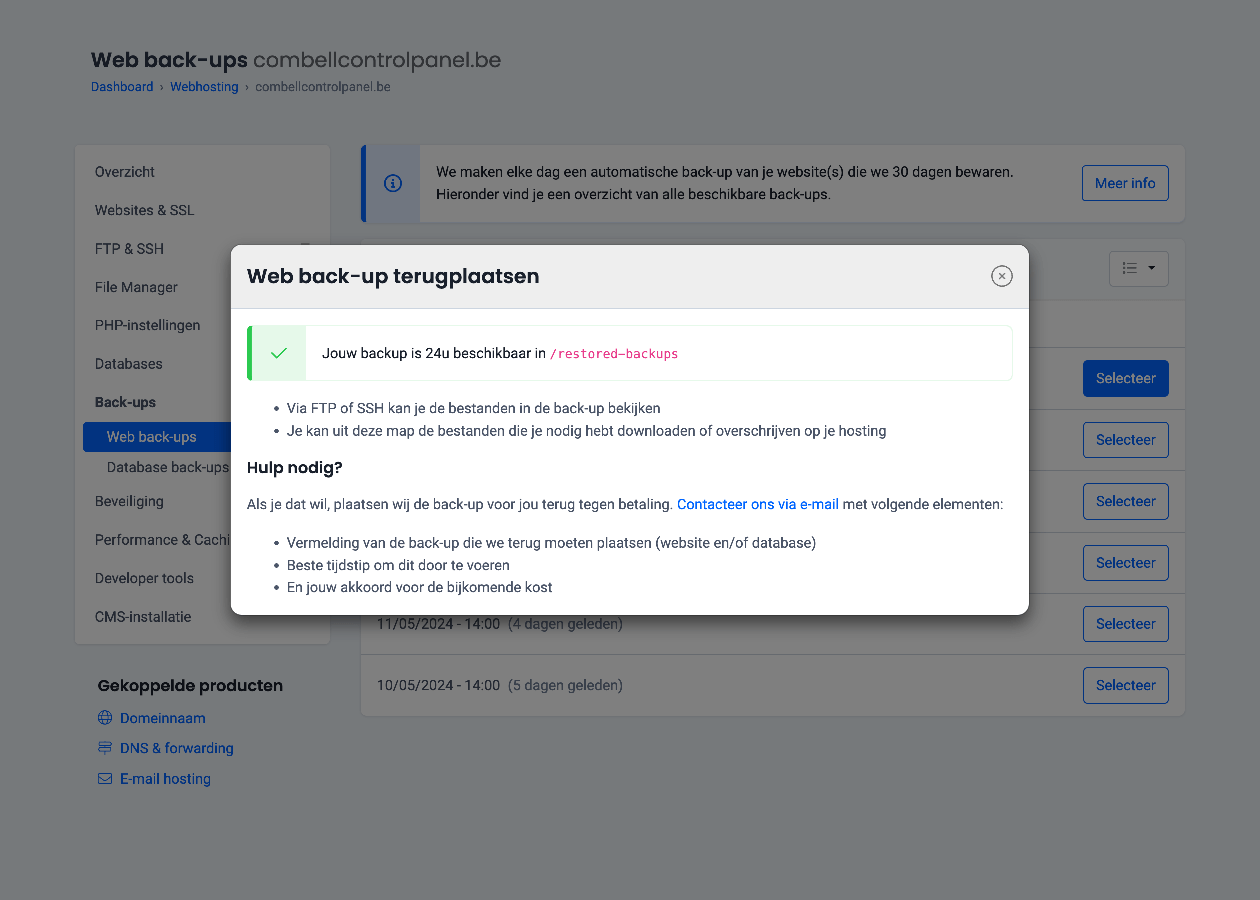Image resolution: width=1260 pixels, height=900 pixels.
Task: Click Contacteer ons via e-mail link
Action: tap(758, 505)
